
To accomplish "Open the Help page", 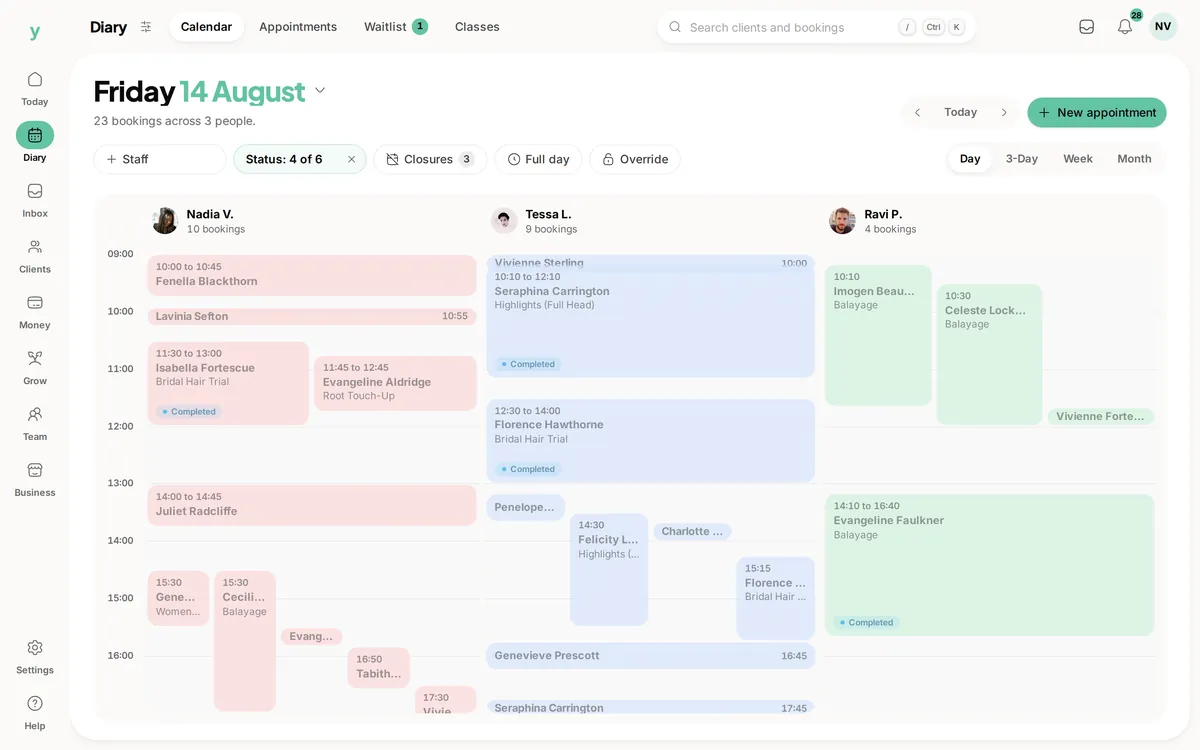I will pyautogui.click(x=34, y=713).
